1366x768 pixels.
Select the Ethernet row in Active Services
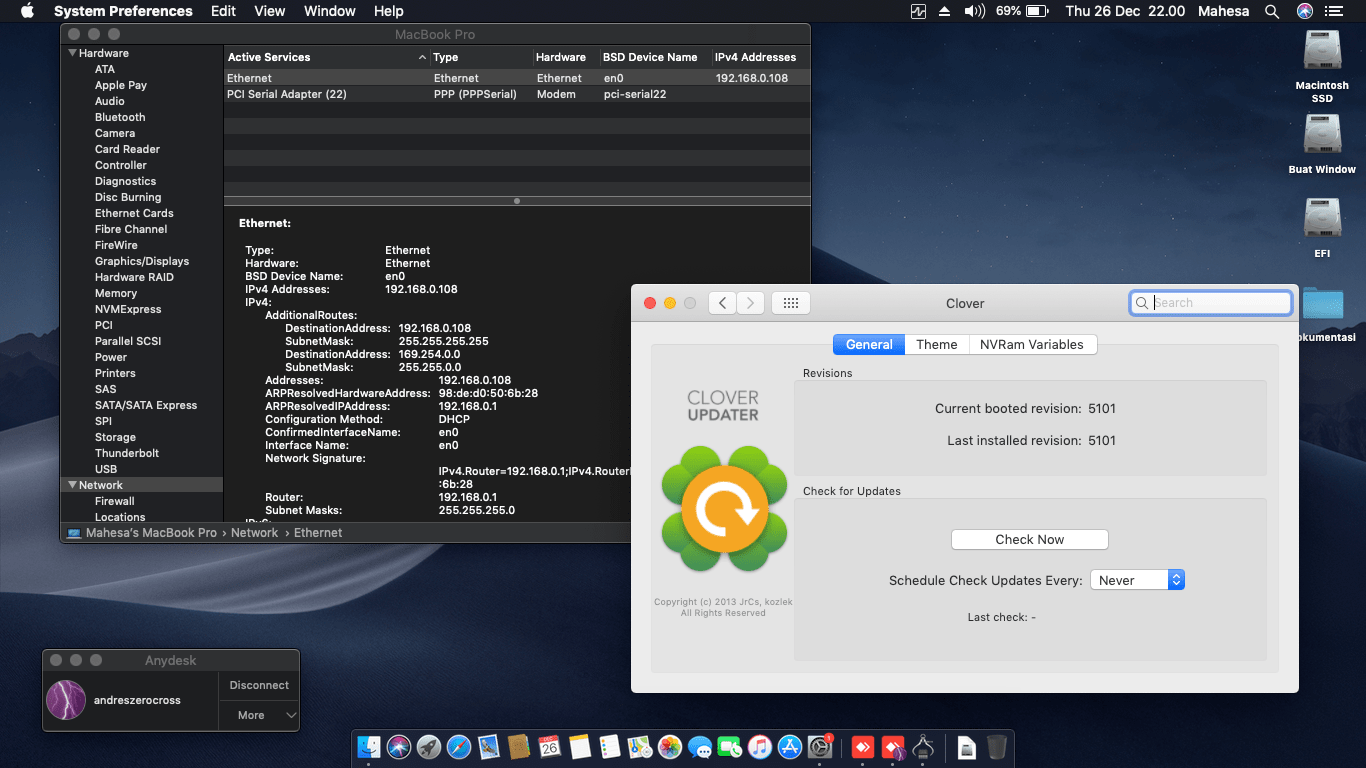516,78
